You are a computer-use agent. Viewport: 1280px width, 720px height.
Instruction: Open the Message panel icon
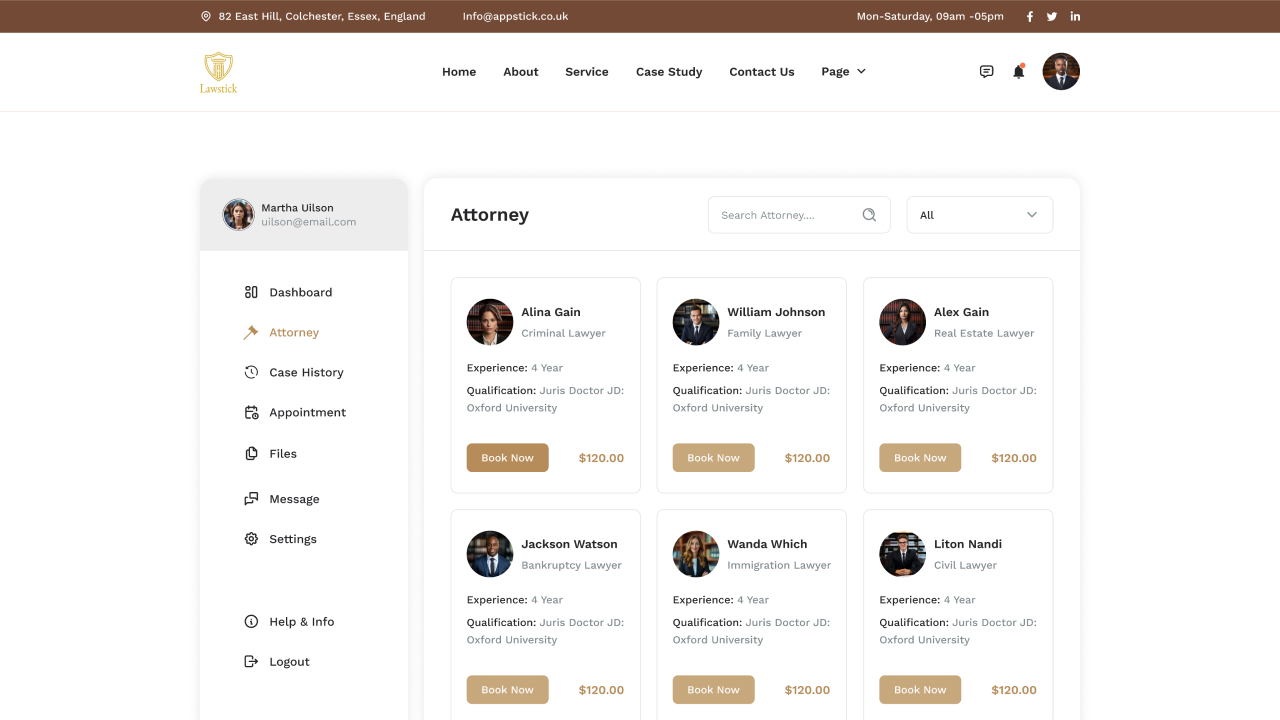(250, 498)
